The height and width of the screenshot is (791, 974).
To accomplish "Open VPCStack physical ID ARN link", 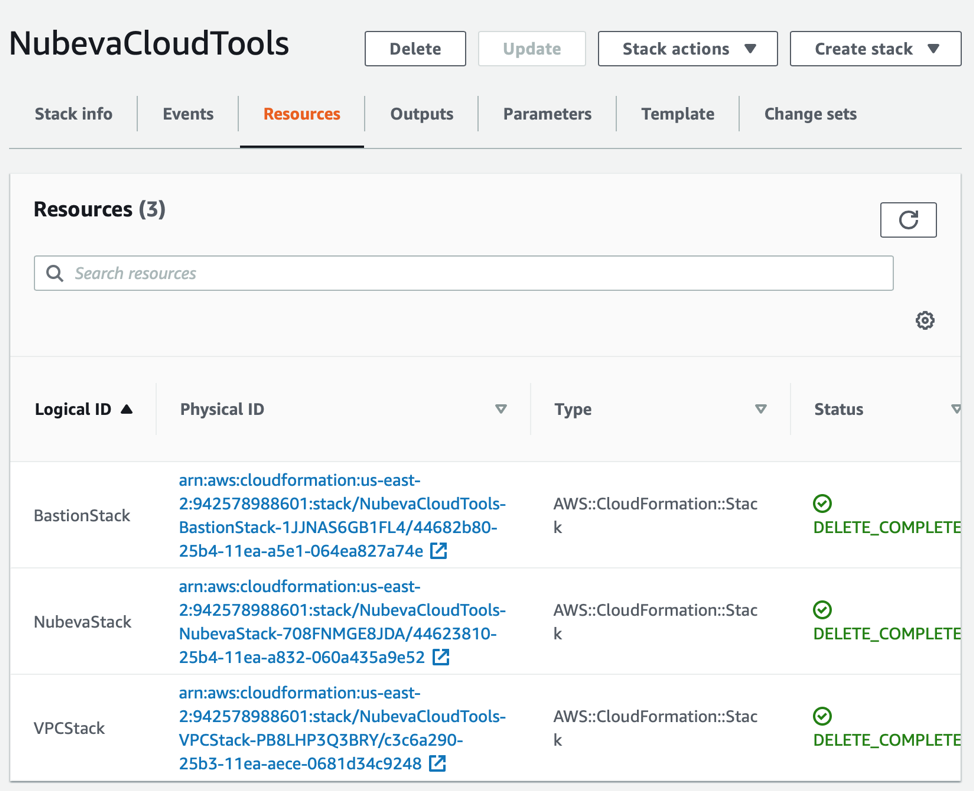I will click(342, 728).
